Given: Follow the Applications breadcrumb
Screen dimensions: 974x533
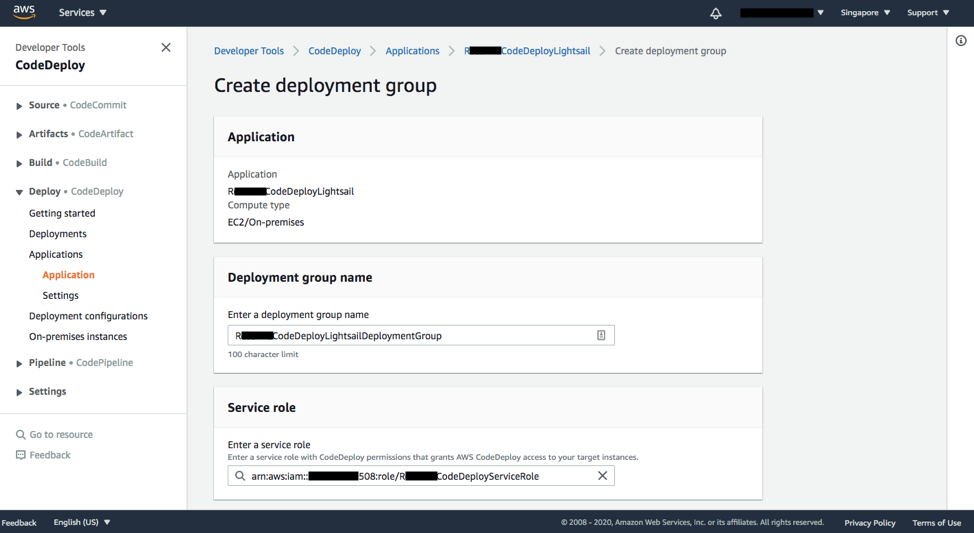Looking at the screenshot, I should pos(412,51).
